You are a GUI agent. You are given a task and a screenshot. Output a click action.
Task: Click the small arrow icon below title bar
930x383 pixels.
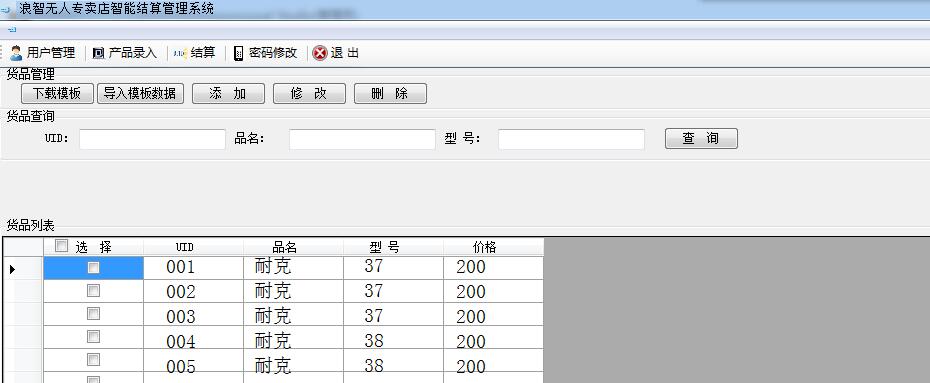coord(12,29)
